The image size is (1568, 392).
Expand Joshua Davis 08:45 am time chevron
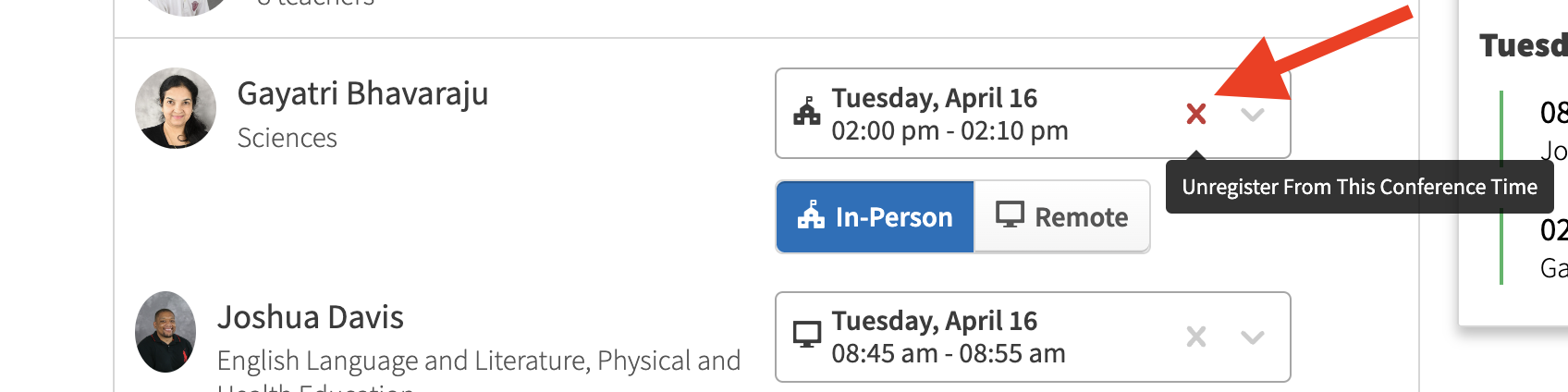(1253, 337)
